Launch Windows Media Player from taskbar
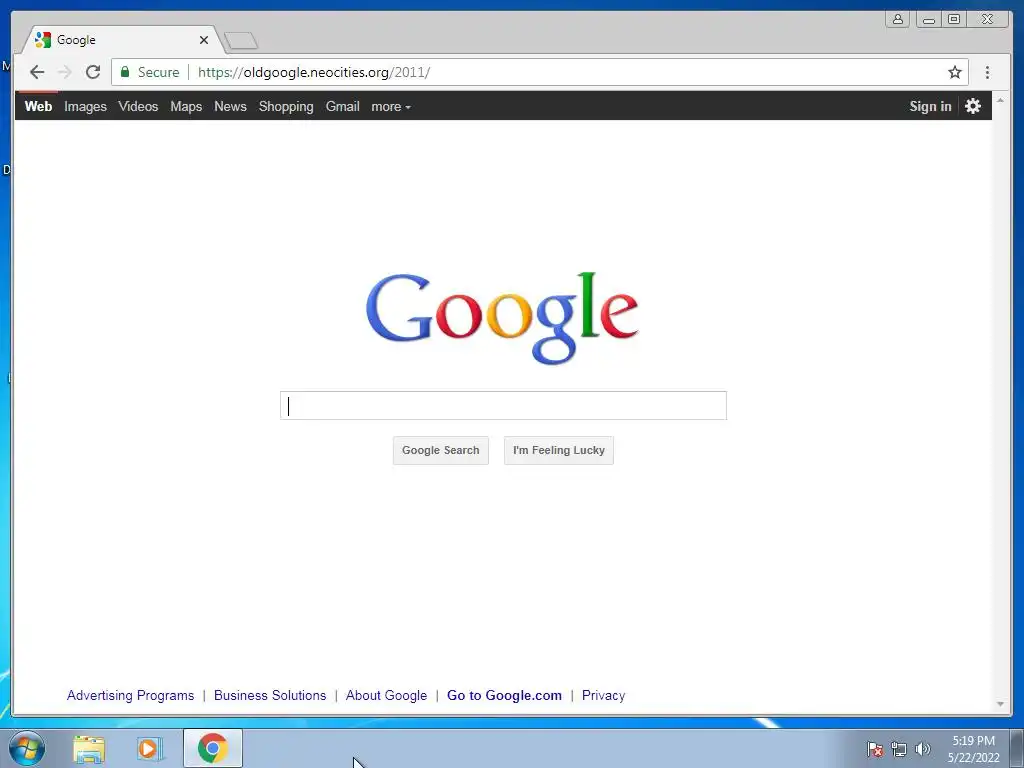Viewport: 1024px width, 768px height. tap(150, 749)
